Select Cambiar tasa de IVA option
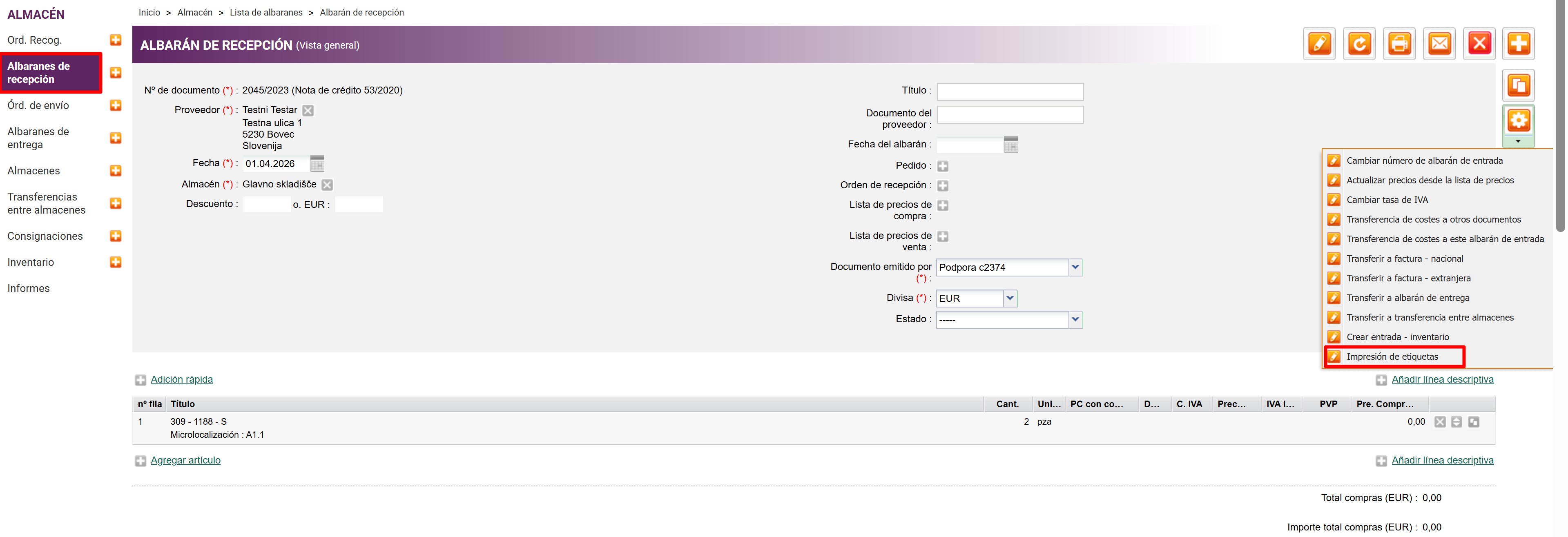 point(1387,201)
